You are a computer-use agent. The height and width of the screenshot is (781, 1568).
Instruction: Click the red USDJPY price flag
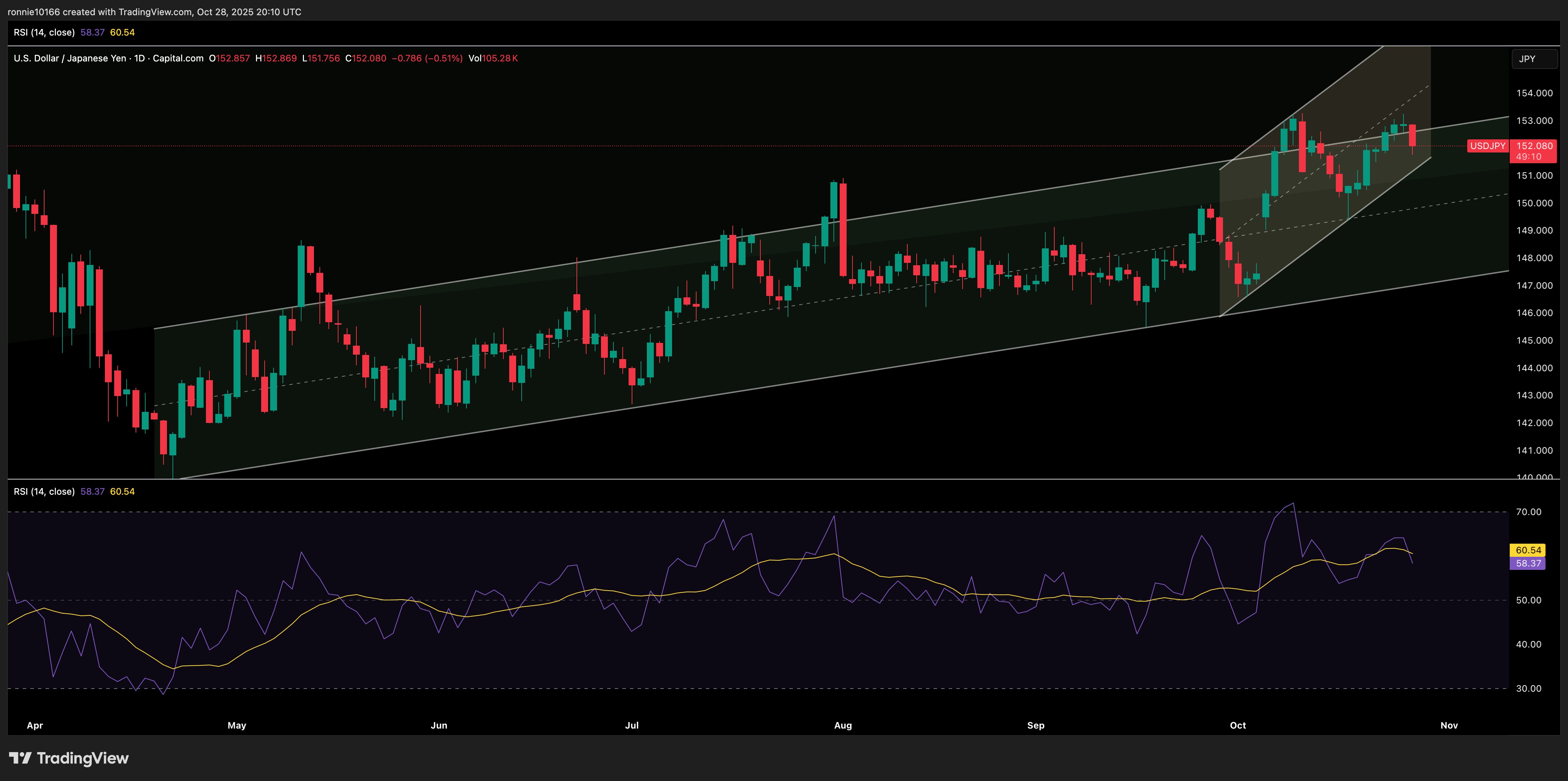pos(1488,146)
